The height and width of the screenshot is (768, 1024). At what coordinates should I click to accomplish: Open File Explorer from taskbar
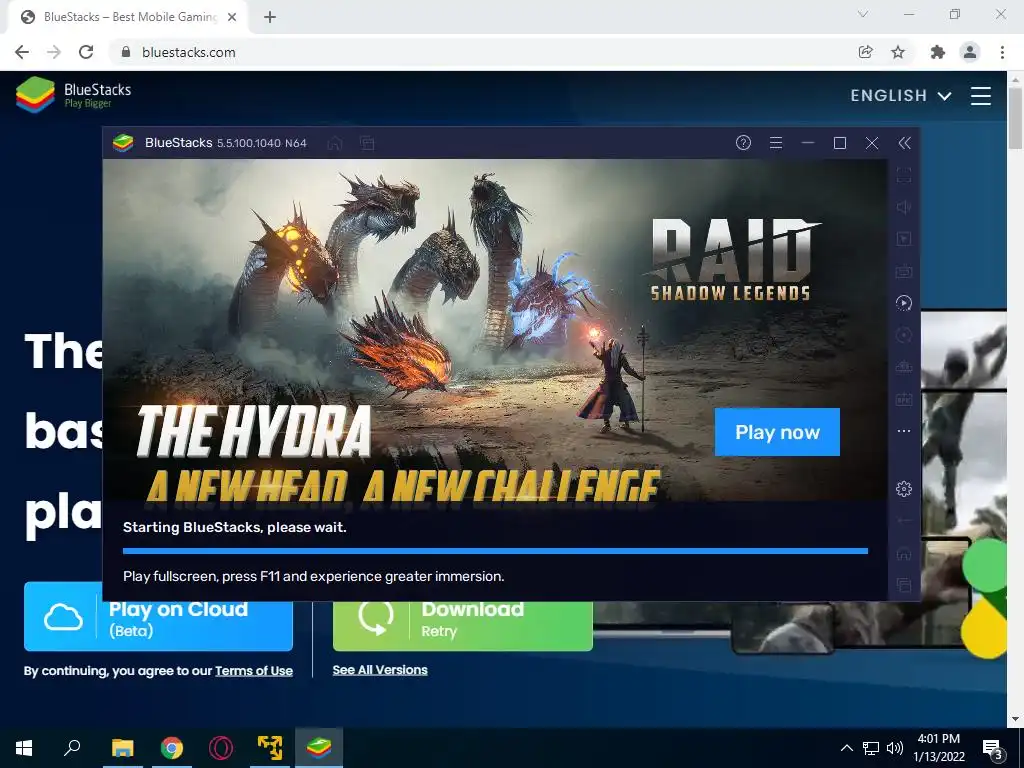122,748
